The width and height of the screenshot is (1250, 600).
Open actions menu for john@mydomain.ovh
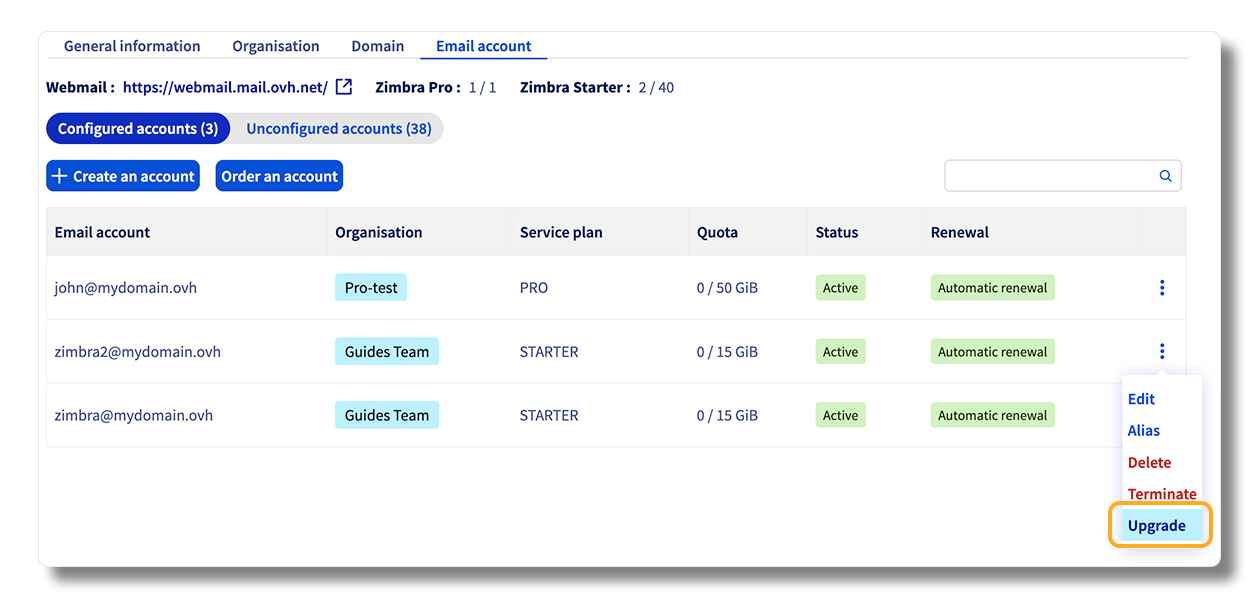(1162, 288)
